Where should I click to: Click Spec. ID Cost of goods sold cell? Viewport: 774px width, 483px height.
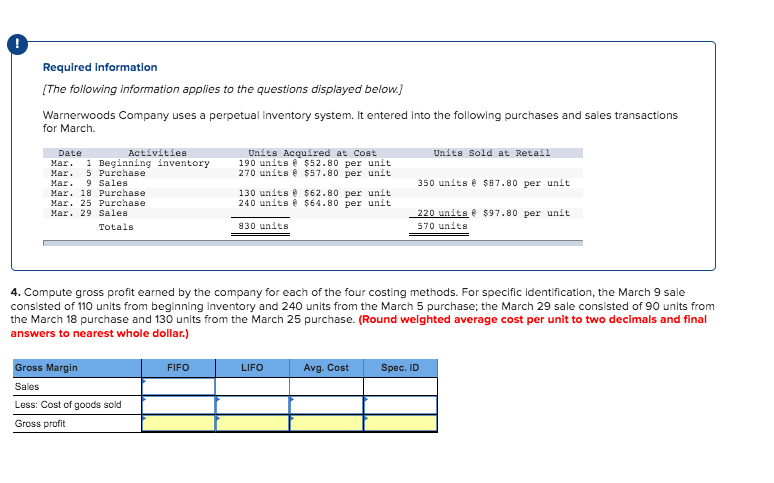pos(400,405)
